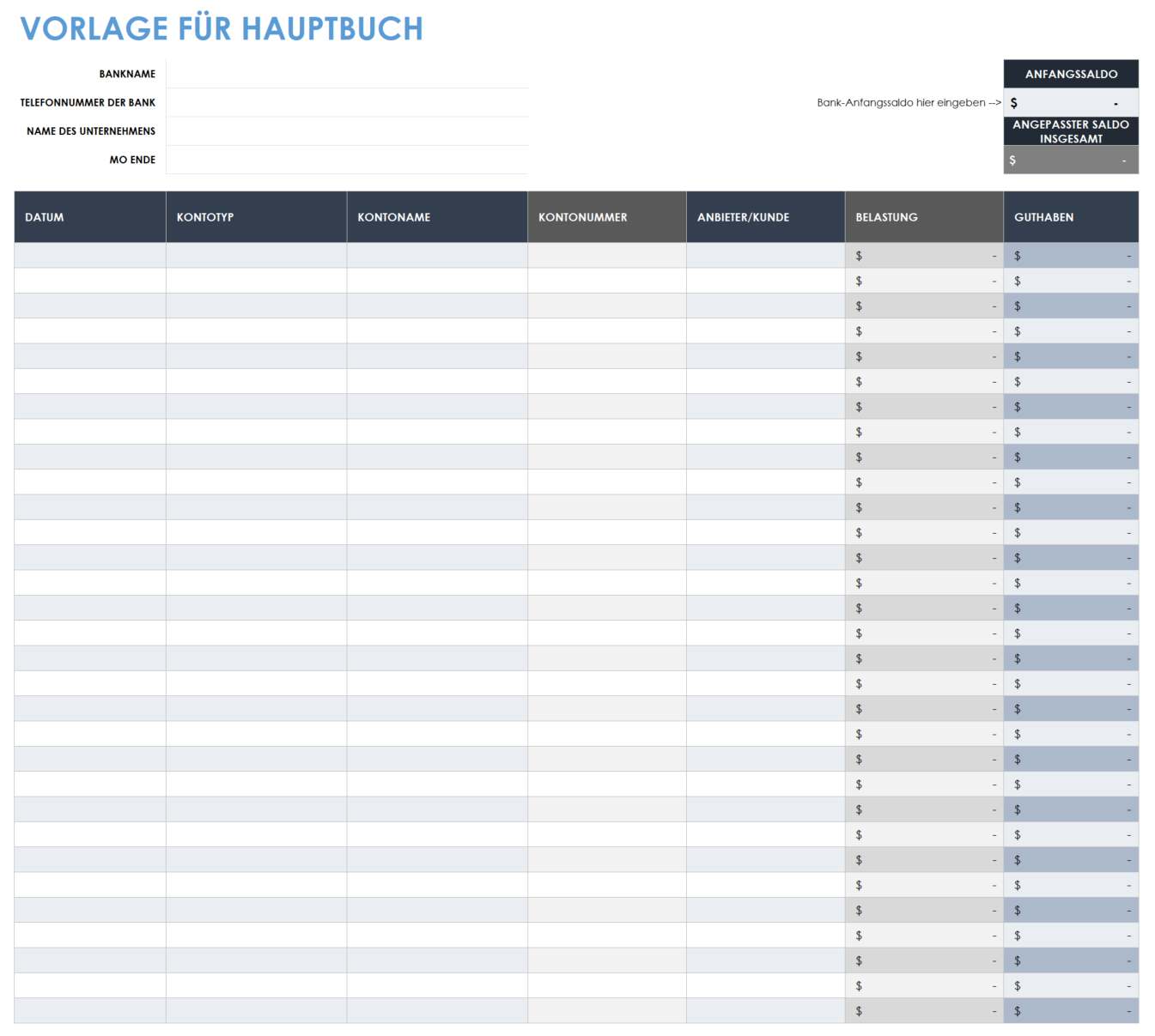Click the Telefonnummer der Bank label
The height and width of the screenshot is (1036, 1155).
[x=88, y=102]
